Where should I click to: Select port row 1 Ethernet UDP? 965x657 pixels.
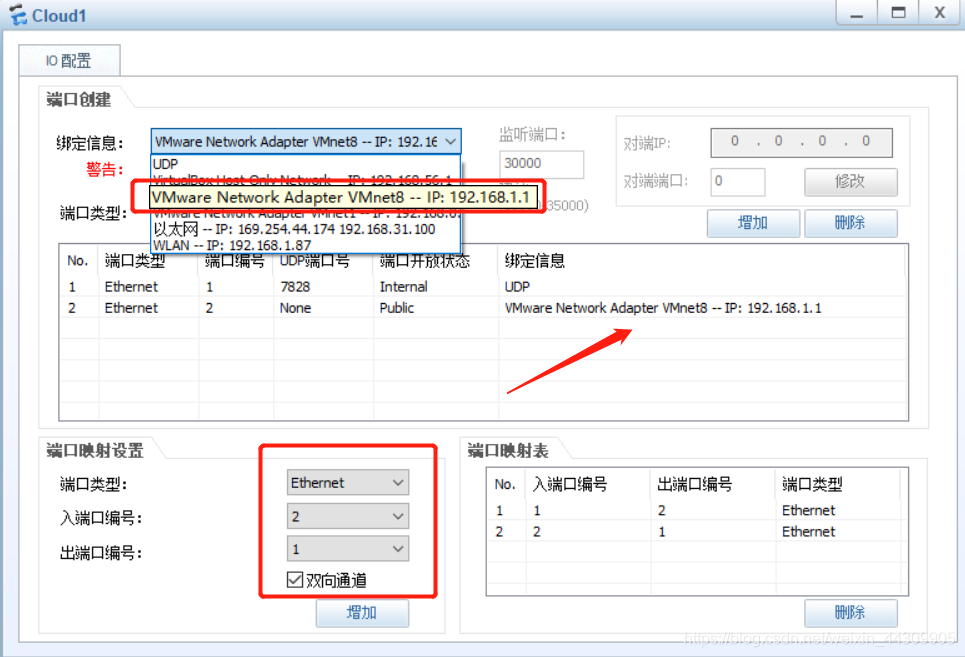point(483,287)
